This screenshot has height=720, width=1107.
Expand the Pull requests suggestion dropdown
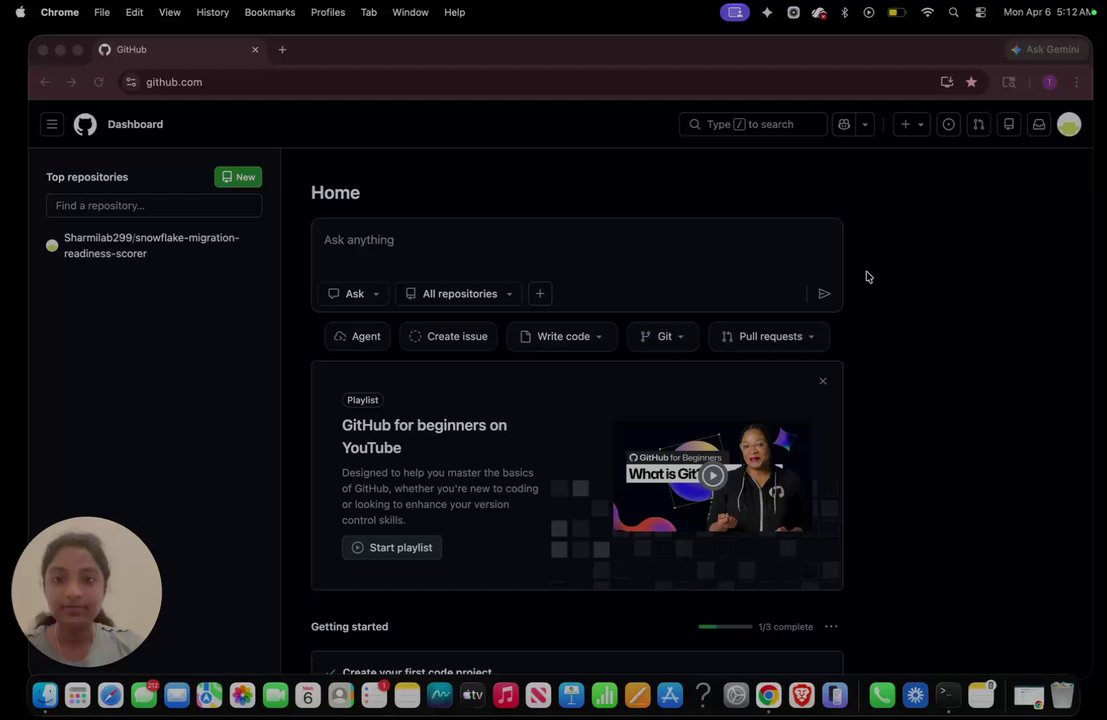[x=769, y=337]
